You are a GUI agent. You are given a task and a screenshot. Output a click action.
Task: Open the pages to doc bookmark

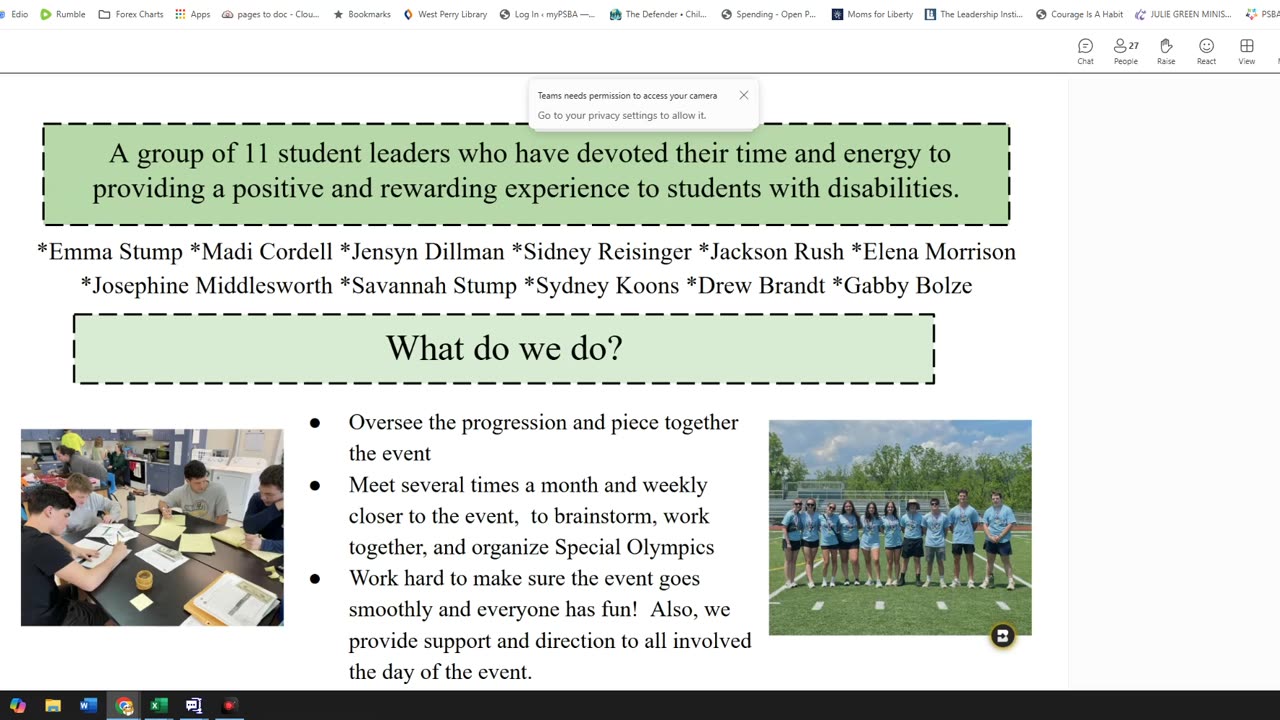click(x=270, y=14)
